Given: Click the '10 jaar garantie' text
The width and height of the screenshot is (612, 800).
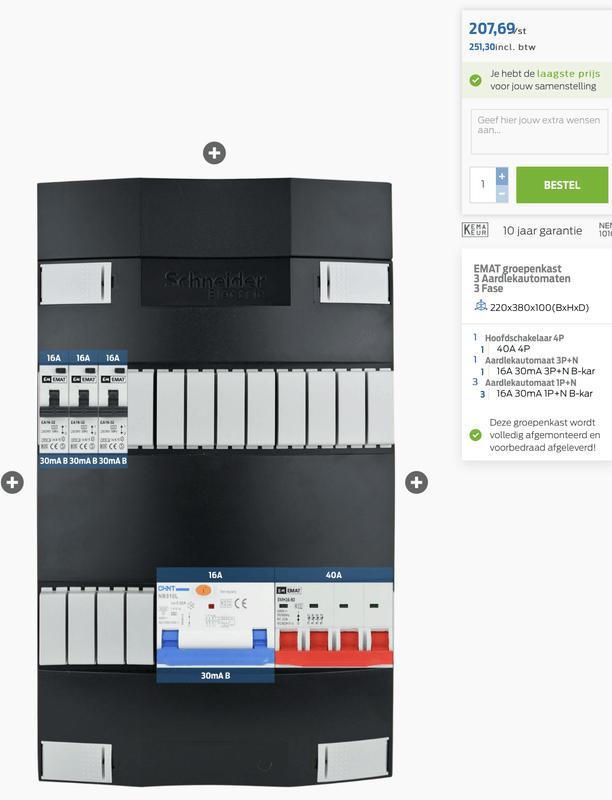Looking at the screenshot, I should click(x=542, y=231).
